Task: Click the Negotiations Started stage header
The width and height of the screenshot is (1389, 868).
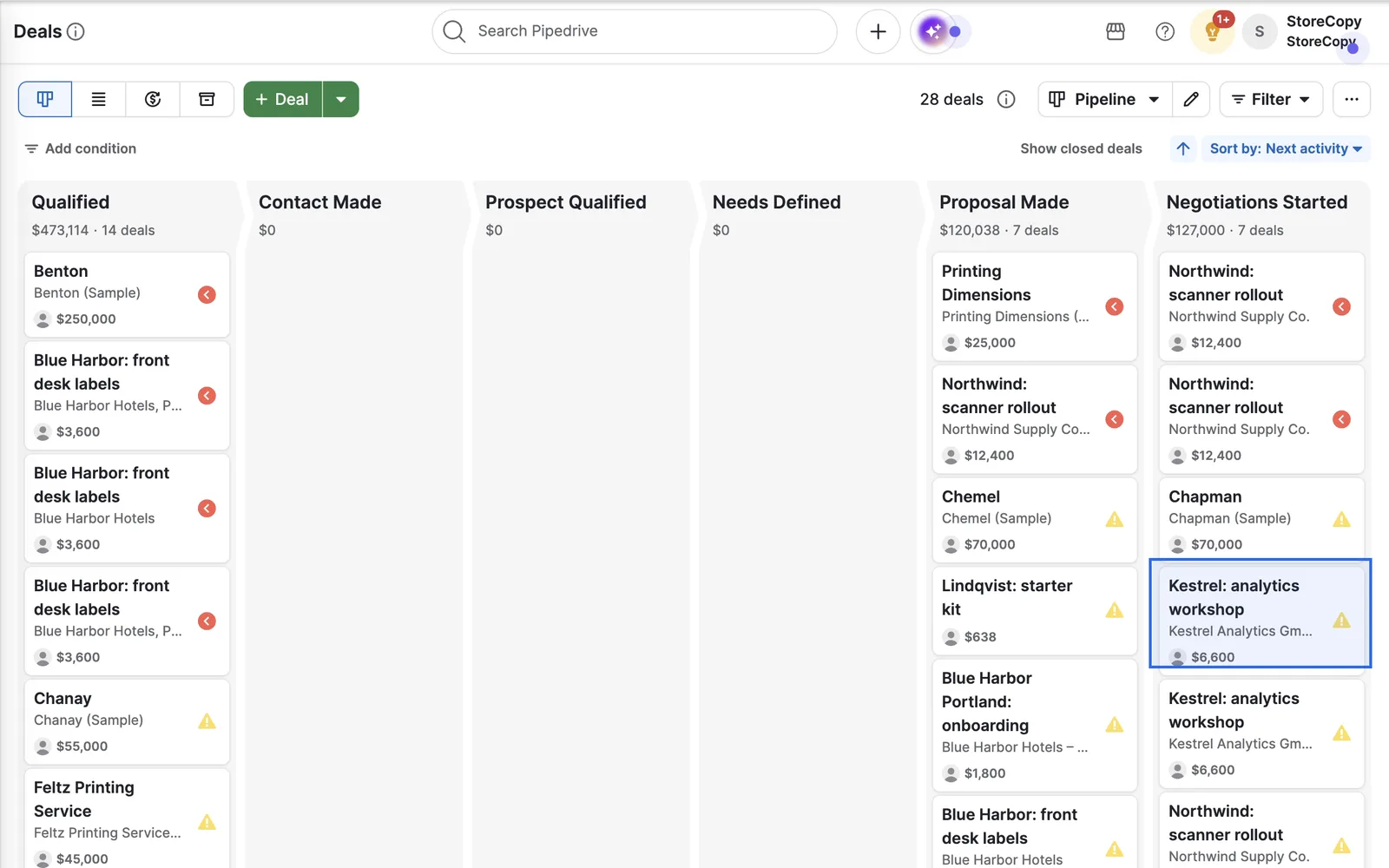Action: [1257, 202]
